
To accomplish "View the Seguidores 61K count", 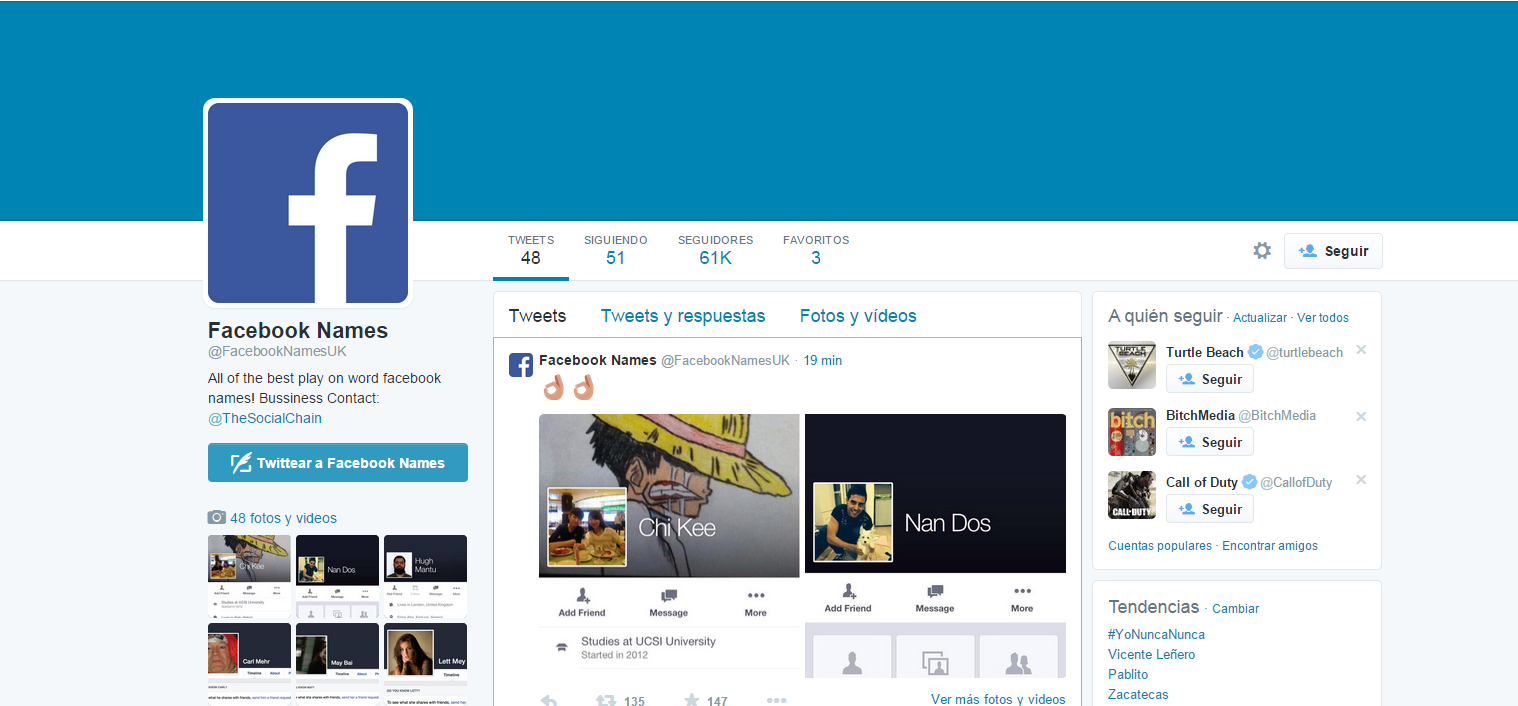I will (715, 250).
